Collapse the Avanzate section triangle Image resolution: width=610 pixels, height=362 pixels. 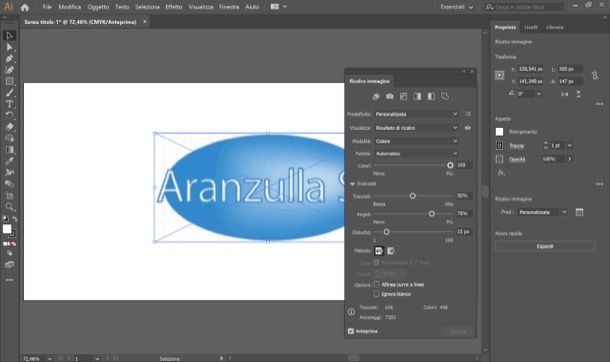click(352, 184)
